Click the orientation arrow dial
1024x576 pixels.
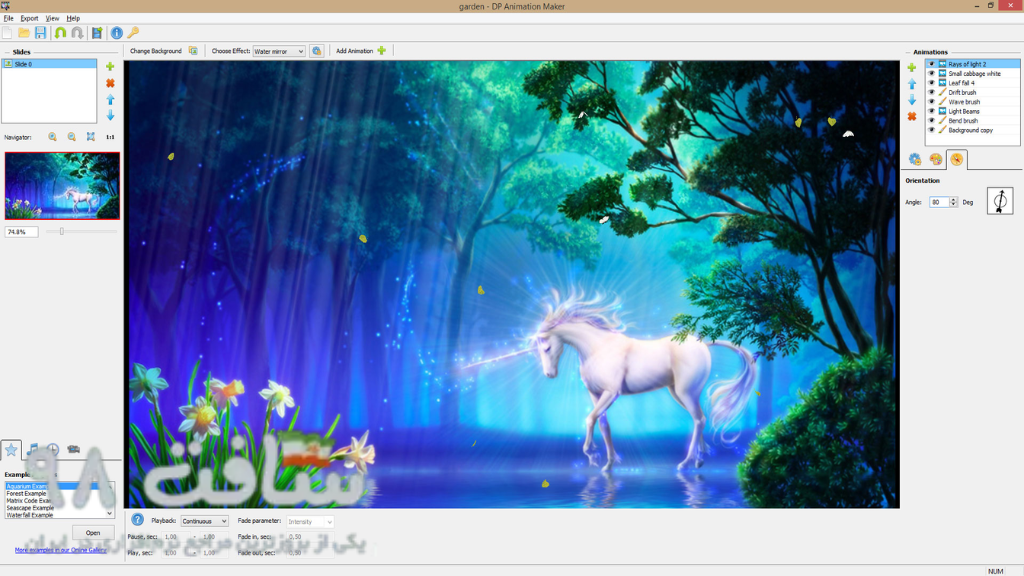pos(1000,201)
